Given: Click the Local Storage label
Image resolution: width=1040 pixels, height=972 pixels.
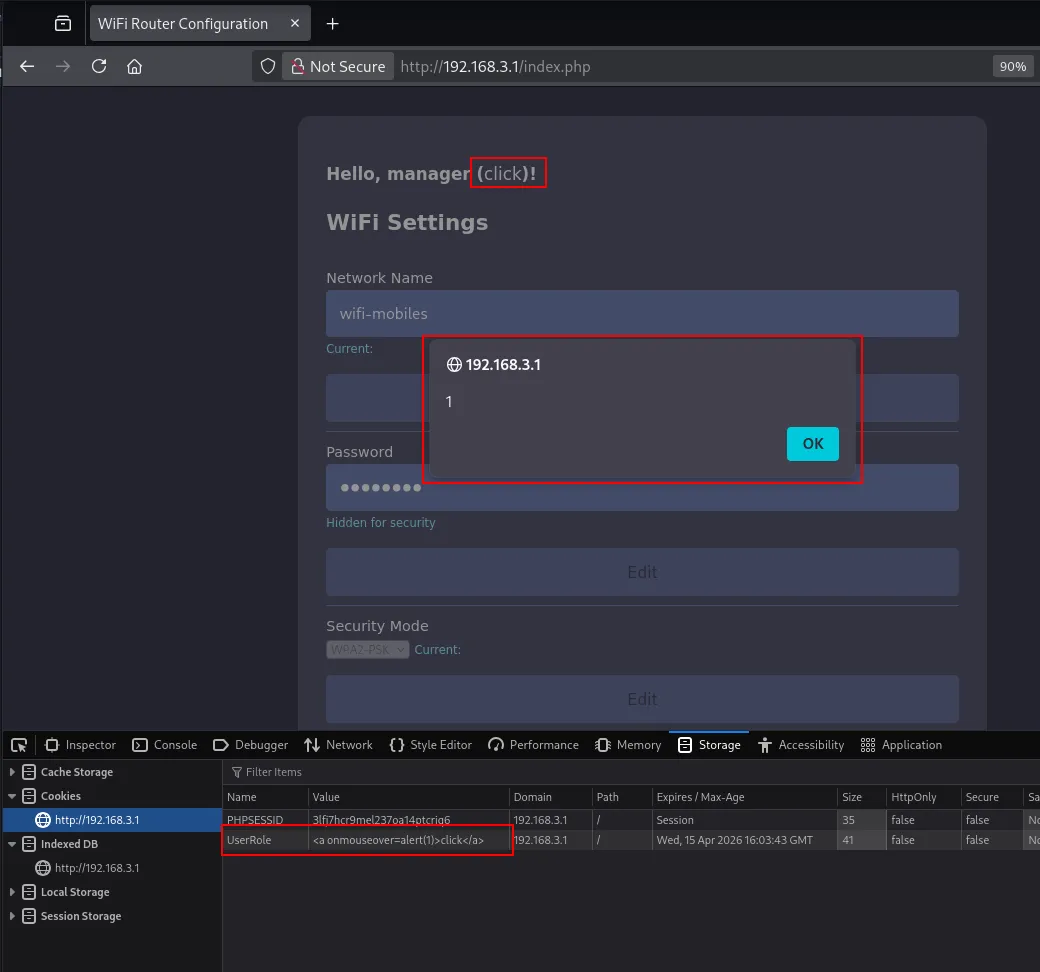Looking at the screenshot, I should (x=75, y=892).
